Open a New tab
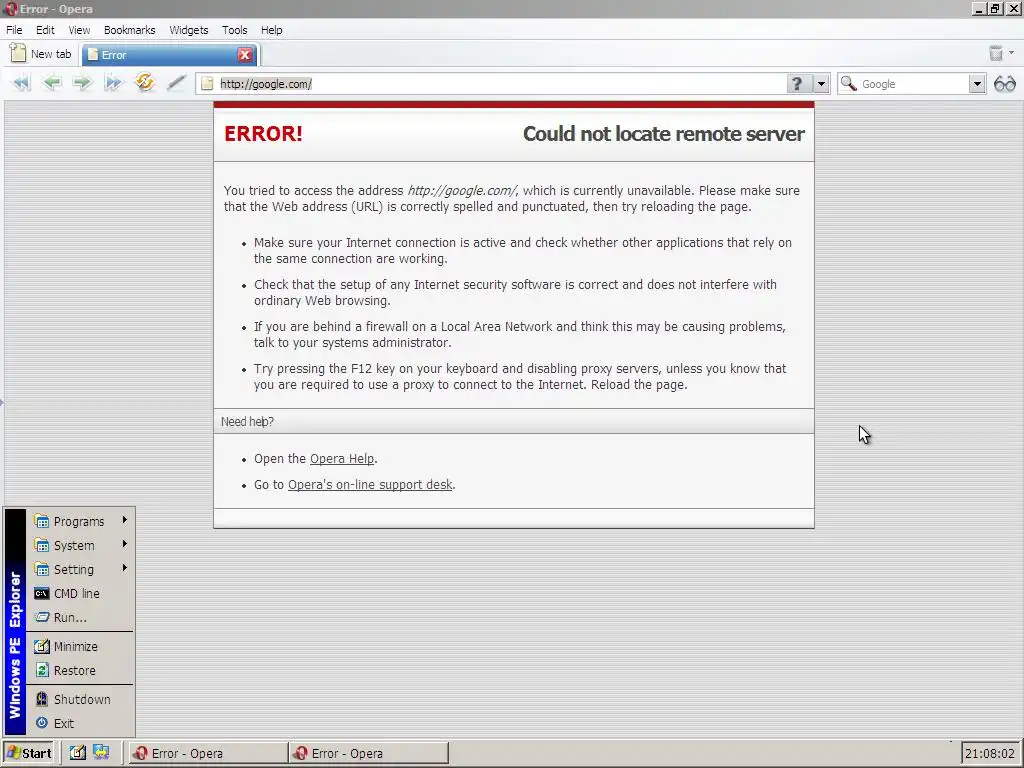This screenshot has height=768, width=1024. (x=41, y=54)
